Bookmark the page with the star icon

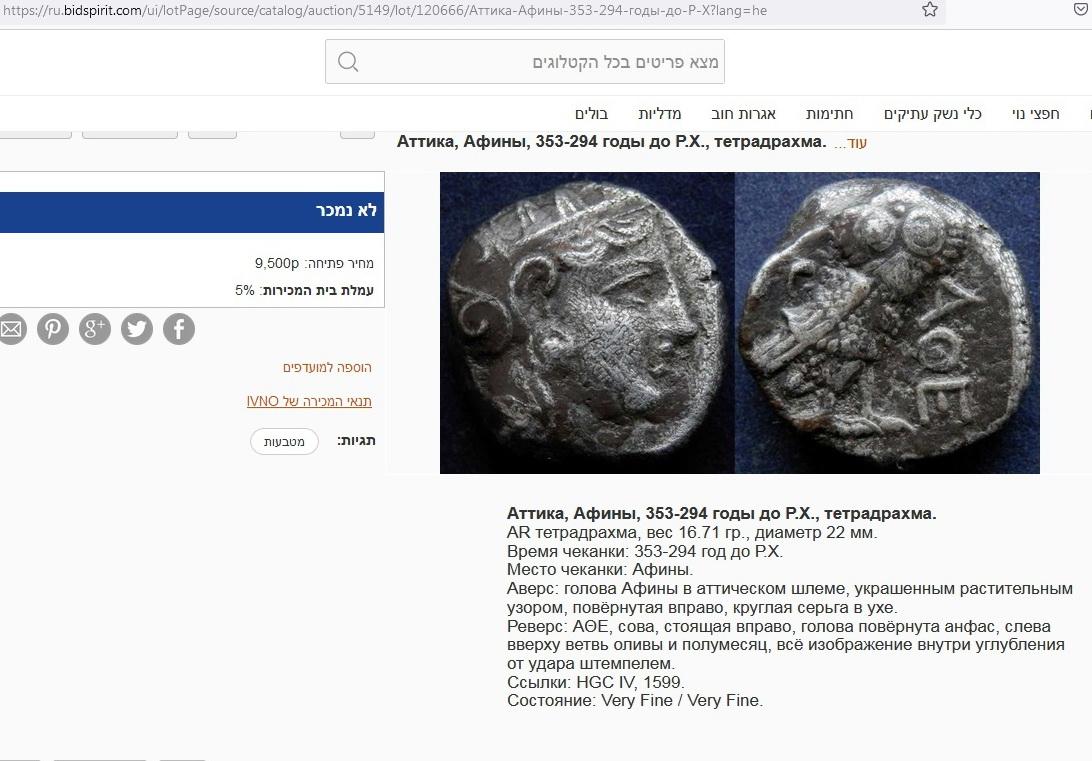tap(930, 10)
